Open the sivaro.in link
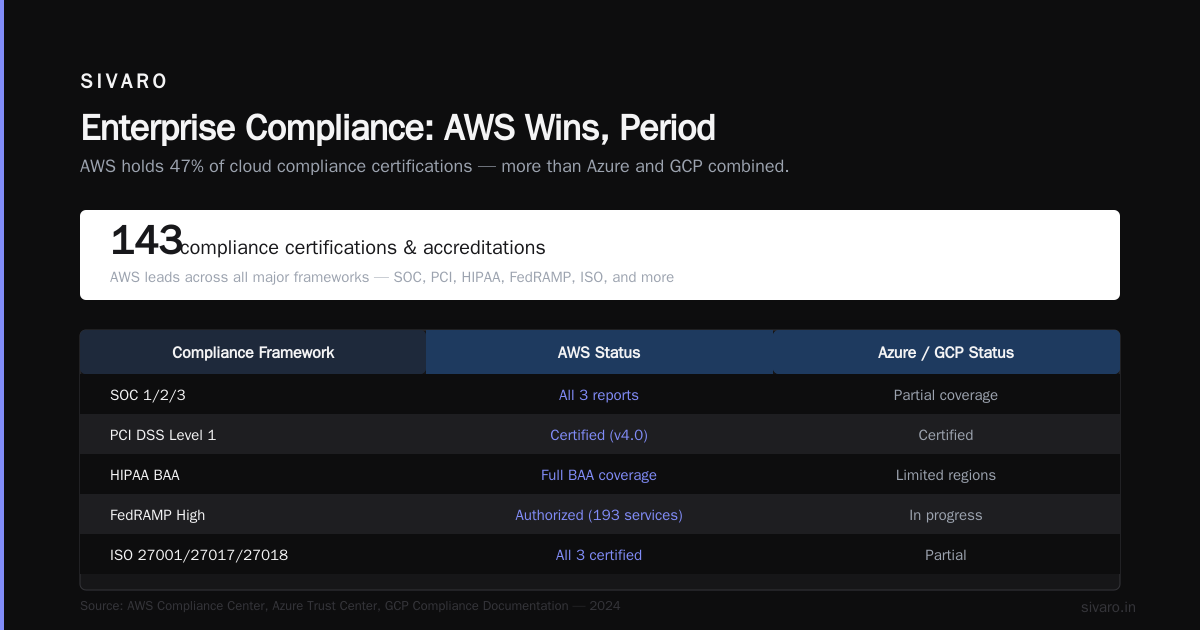 pos(1108,607)
